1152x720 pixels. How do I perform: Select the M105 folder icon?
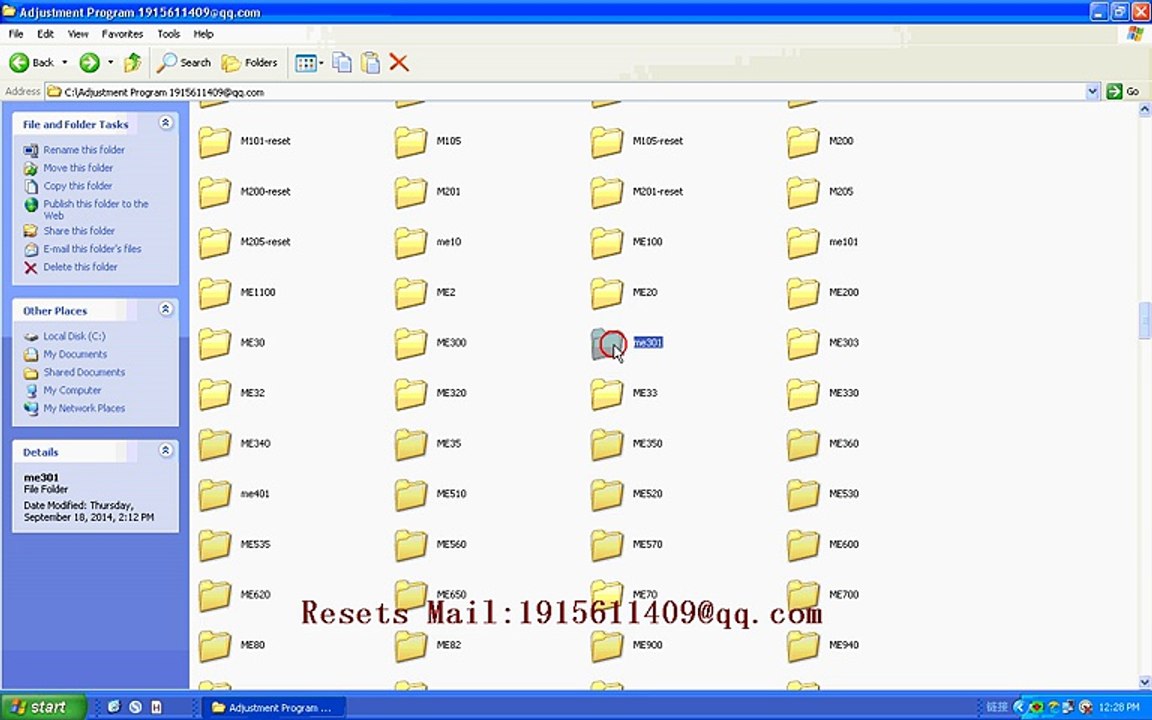(410, 142)
